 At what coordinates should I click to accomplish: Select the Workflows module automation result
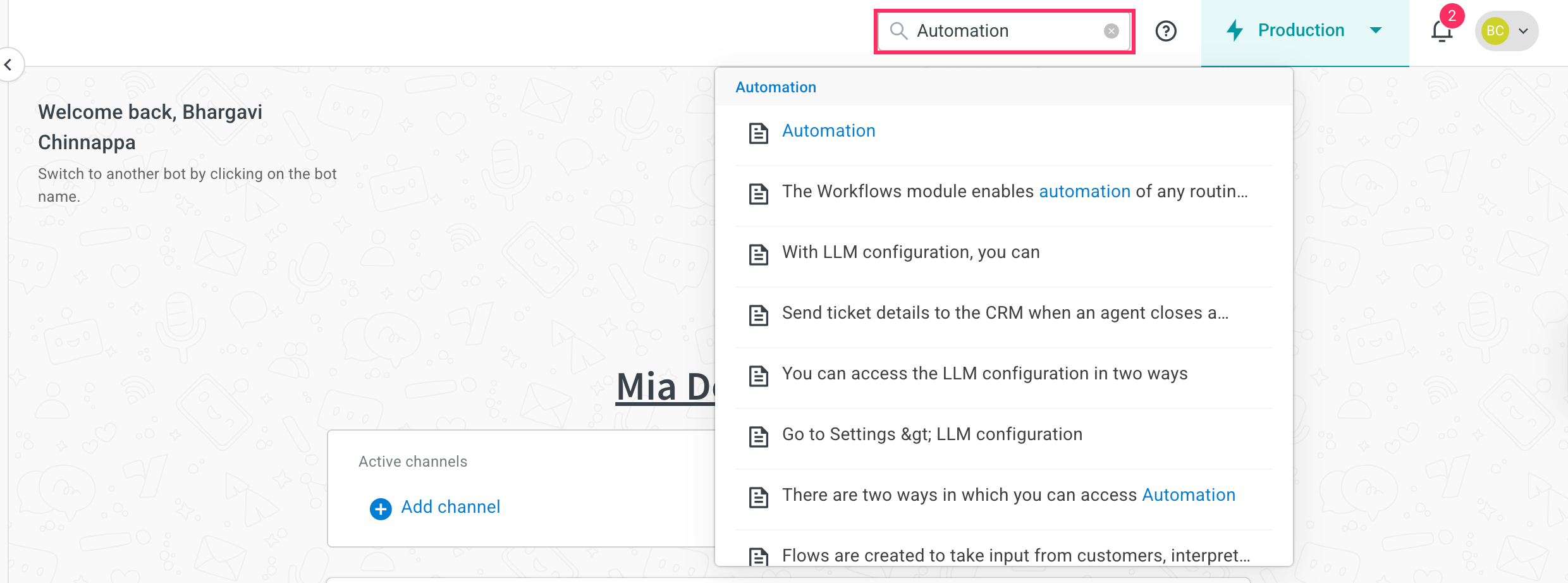click(1014, 192)
